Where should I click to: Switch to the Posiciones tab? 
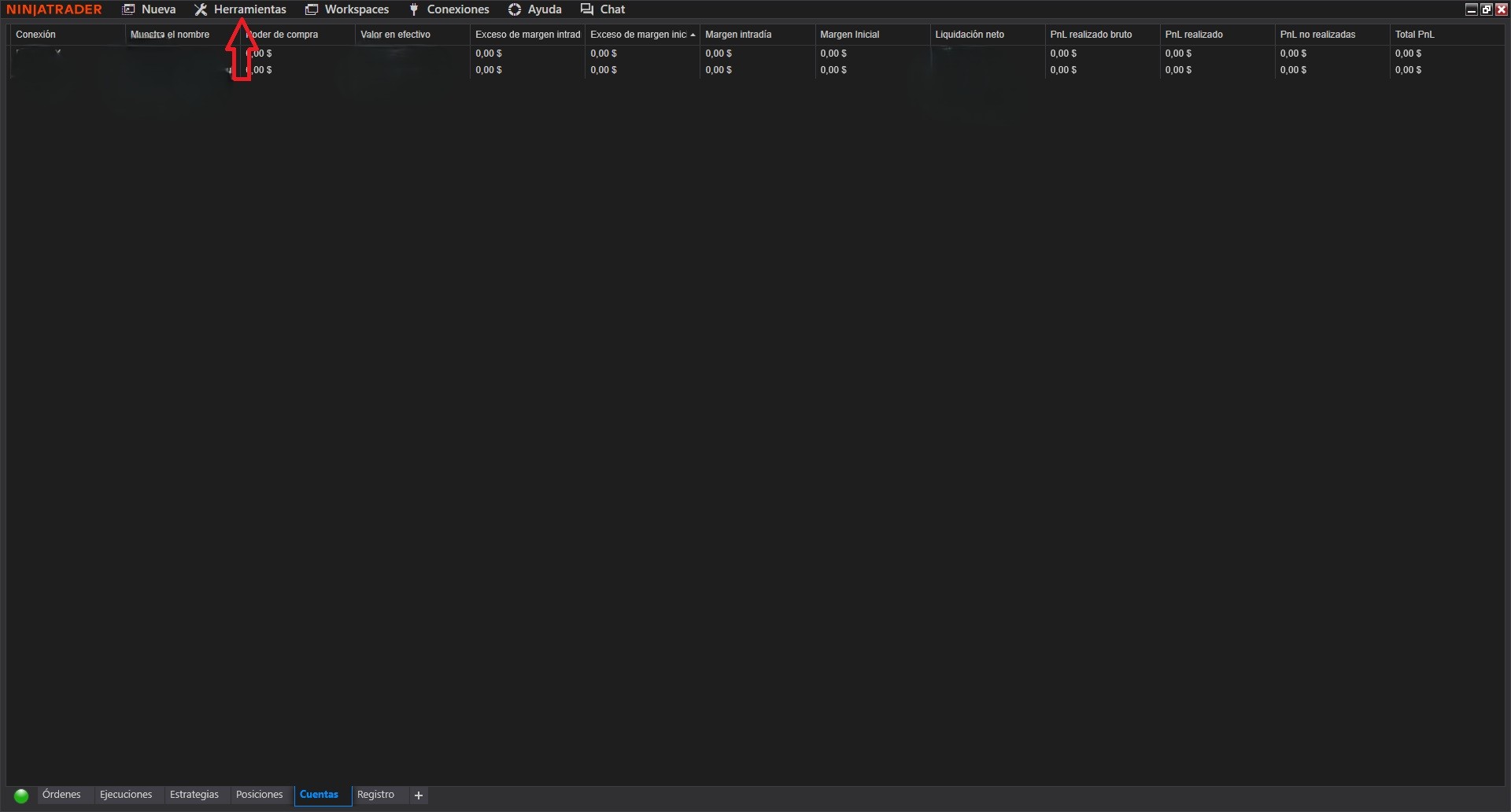259,795
